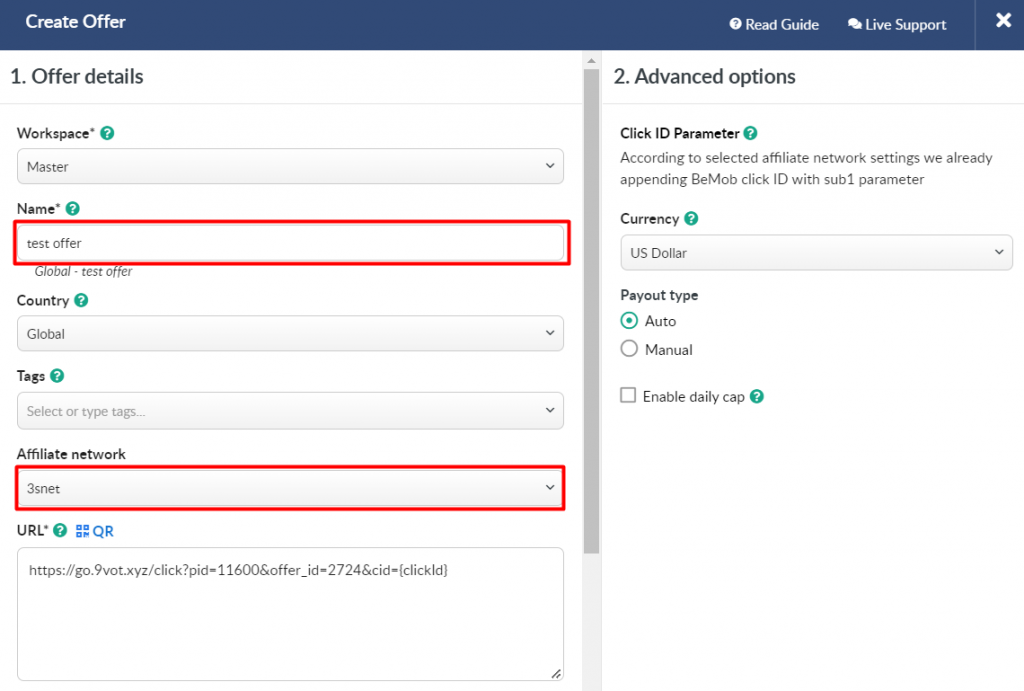Click the Name field containing test offer
1024x691 pixels.
[290, 243]
